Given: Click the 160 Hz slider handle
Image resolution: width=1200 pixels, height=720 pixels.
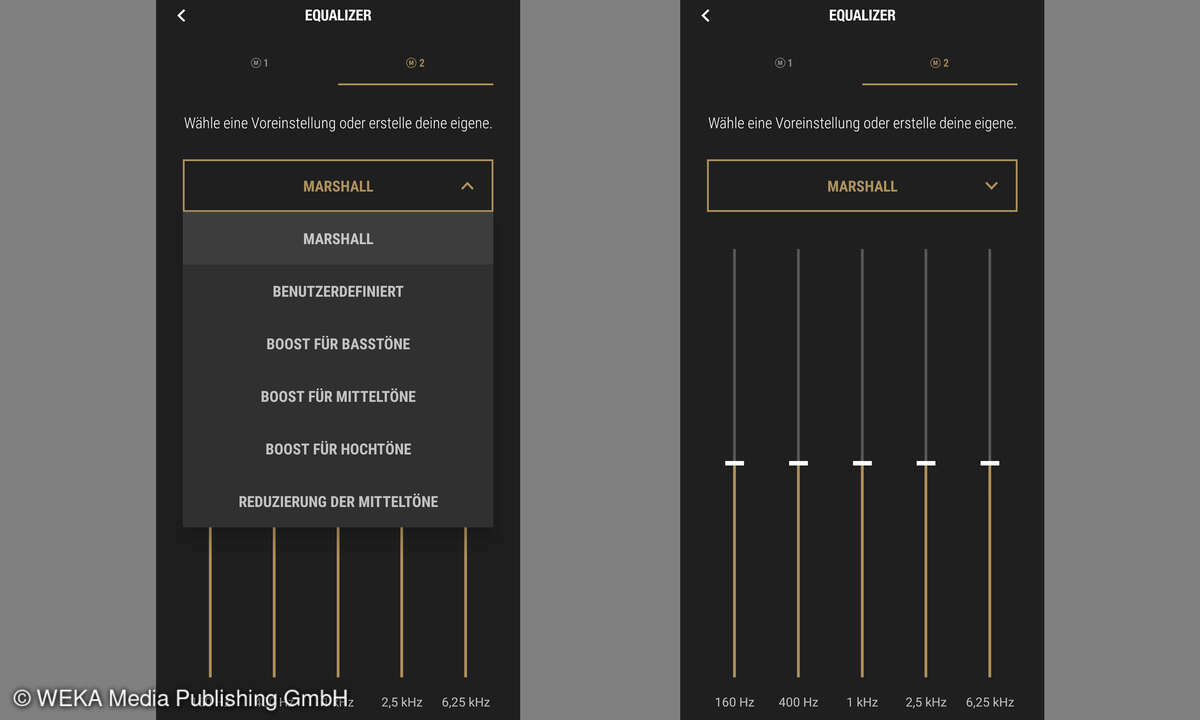Looking at the screenshot, I should [x=735, y=463].
